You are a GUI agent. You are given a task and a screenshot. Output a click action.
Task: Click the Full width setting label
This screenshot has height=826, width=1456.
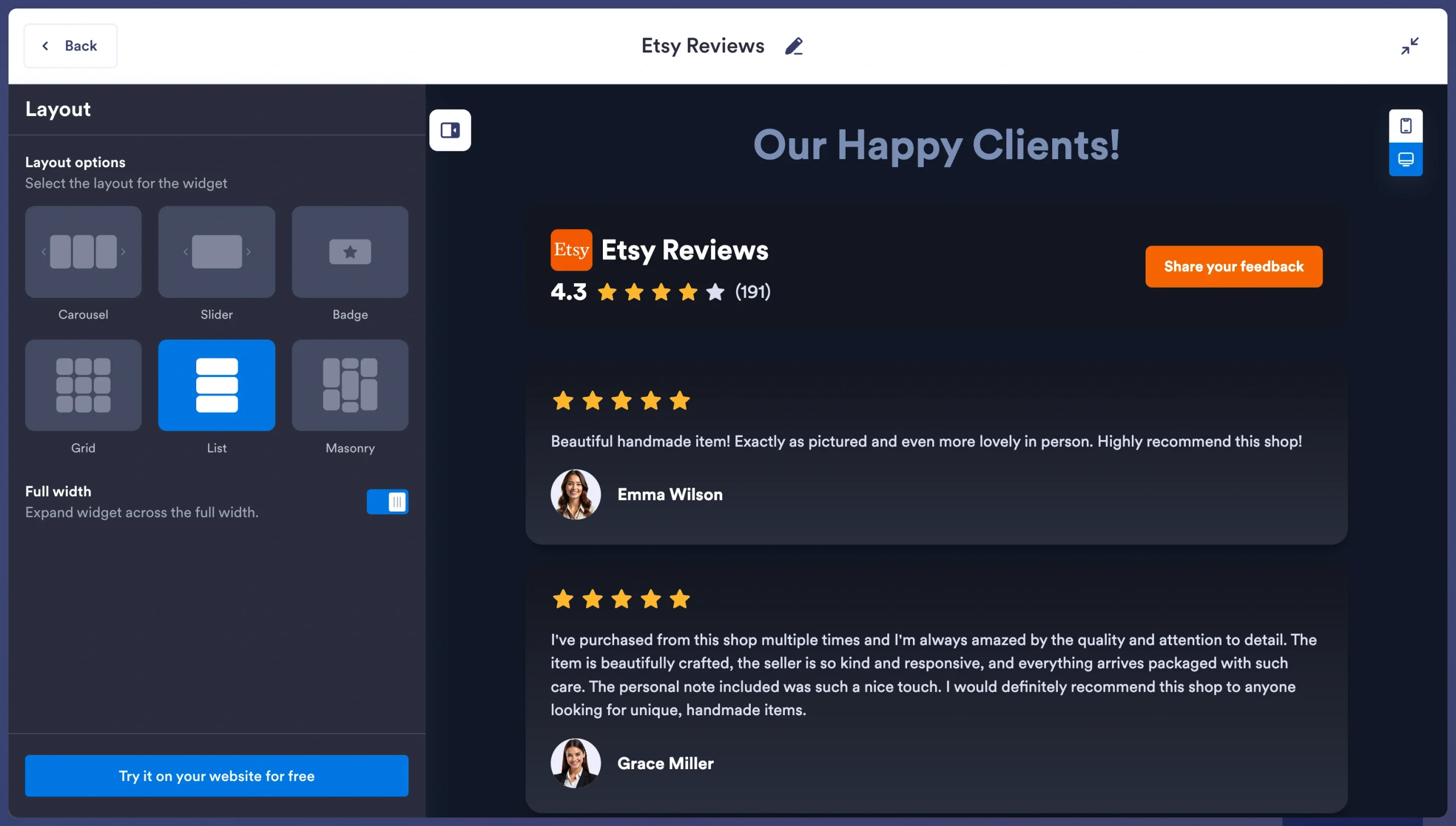[x=58, y=491]
